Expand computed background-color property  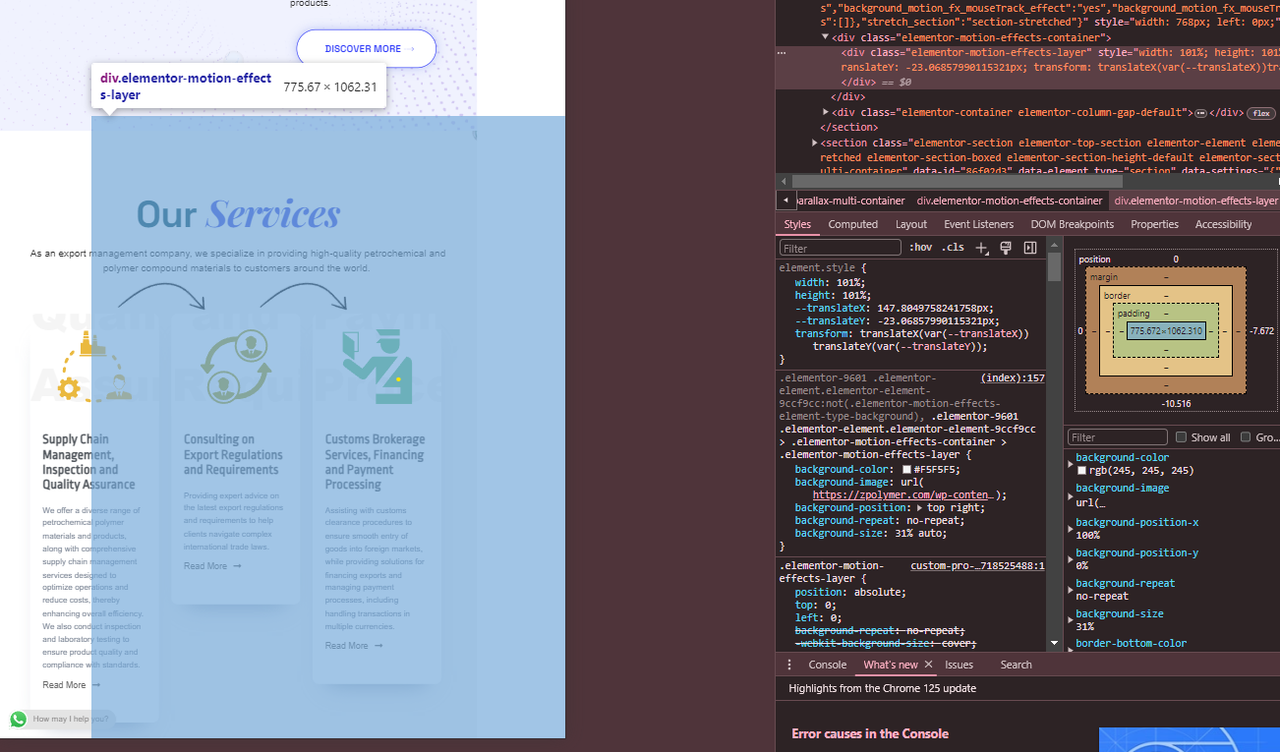(x=1071, y=464)
